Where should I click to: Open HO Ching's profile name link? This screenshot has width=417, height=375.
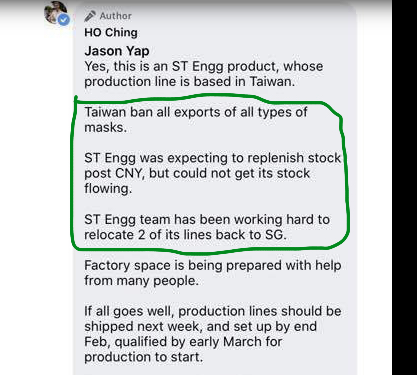coord(111,32)
